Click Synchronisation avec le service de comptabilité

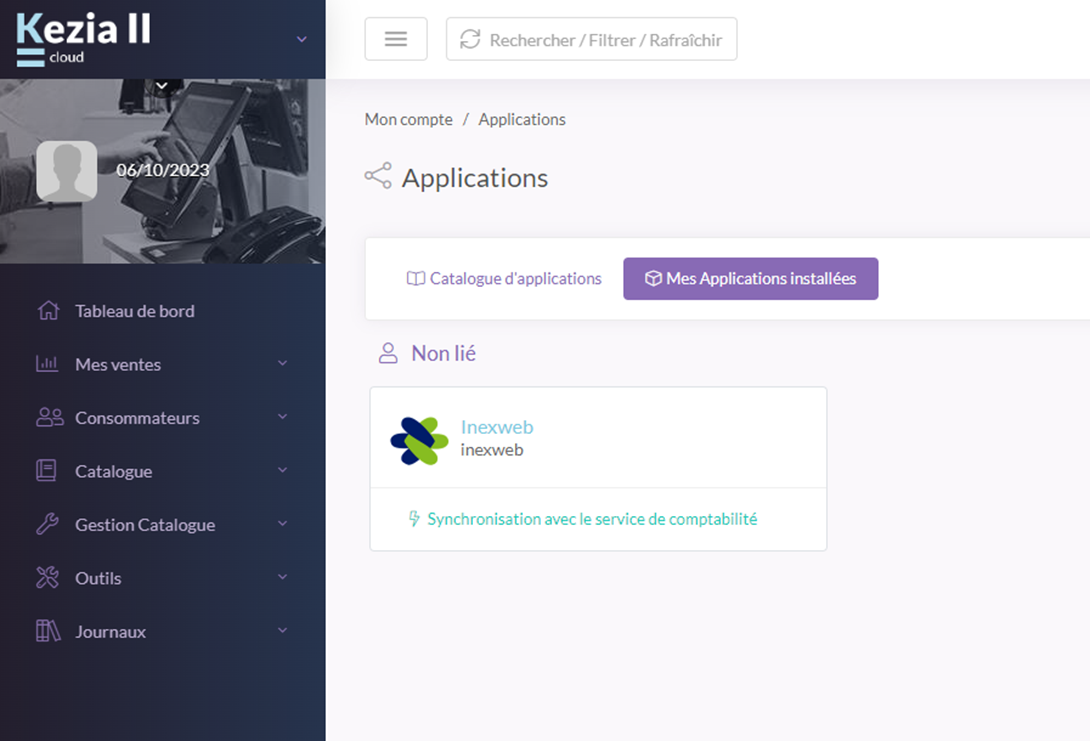[x=591, y=519]
